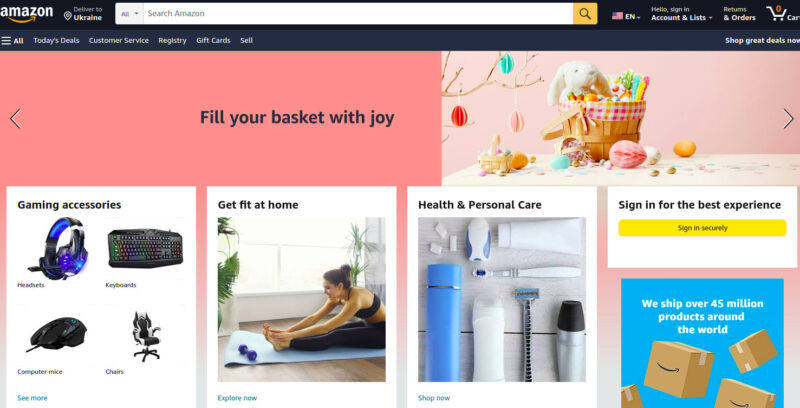Click the US flag language icon
800x408 pixels.
(x=617, y=16)
